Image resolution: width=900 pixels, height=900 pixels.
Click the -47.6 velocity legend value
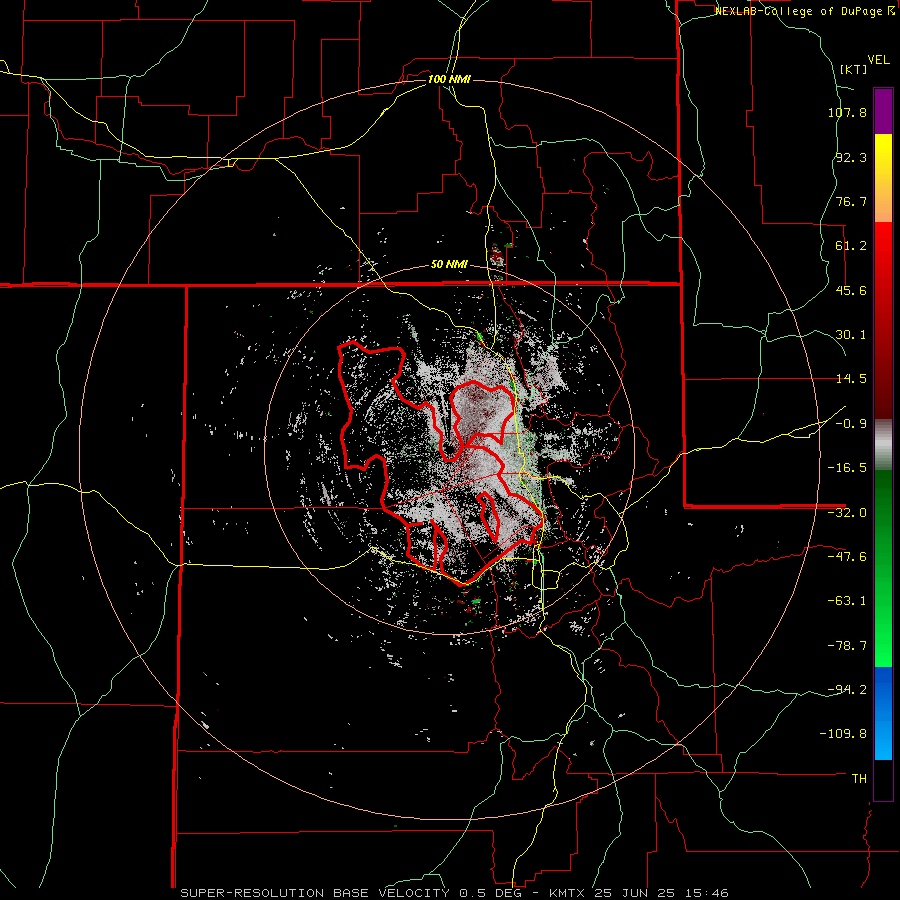847,557
